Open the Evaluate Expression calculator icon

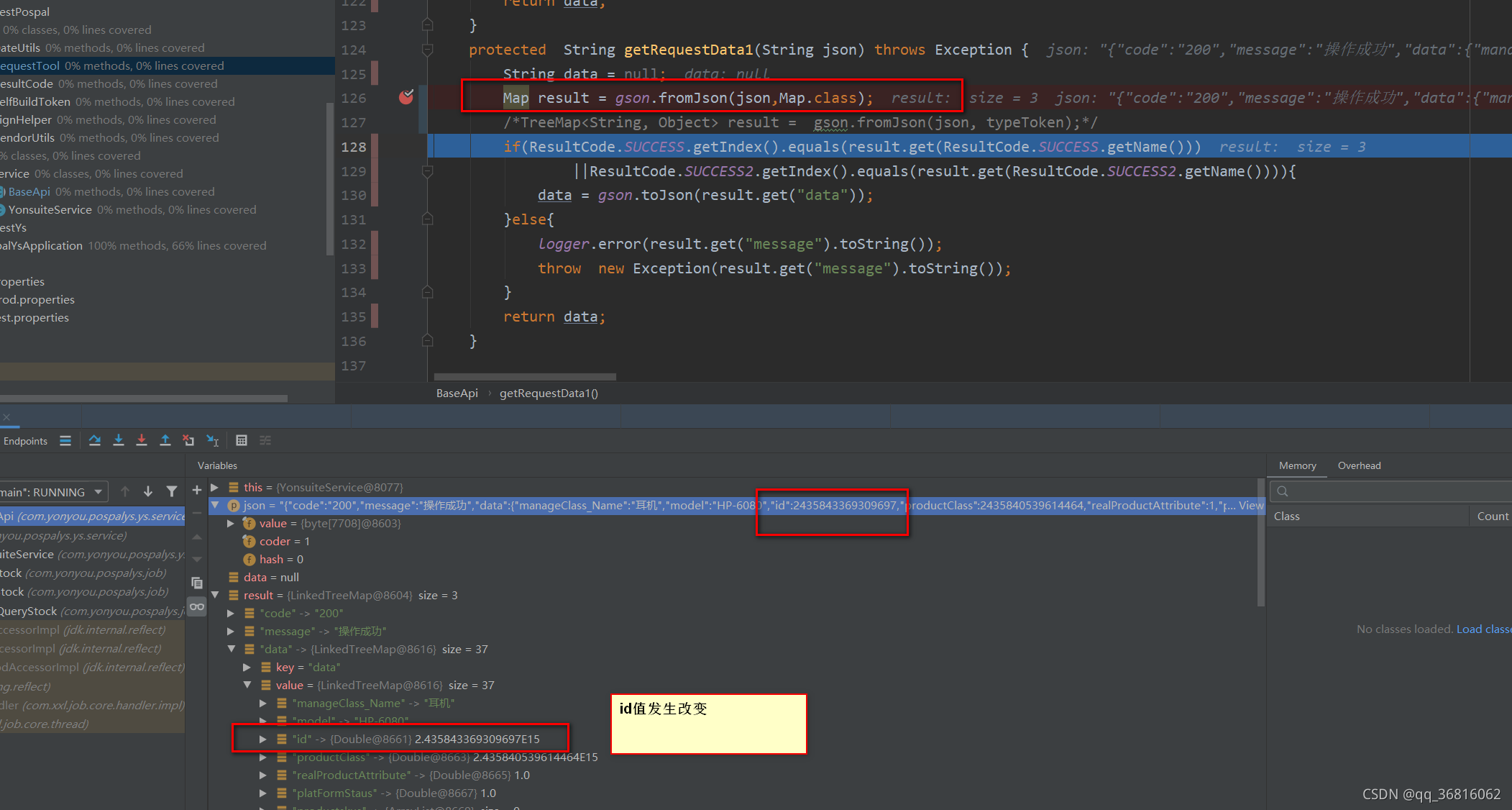point(242,440)
